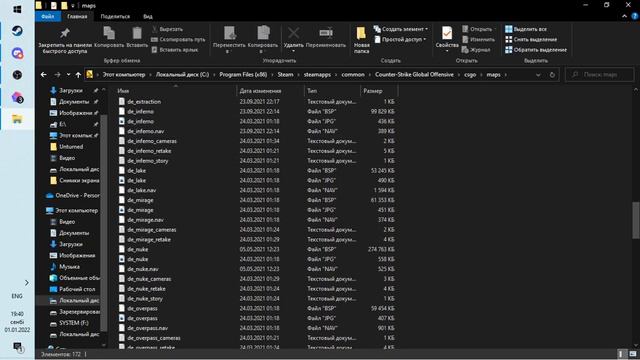
Task: Click the navigation pane scrollbar thumb
Action: click(x=104, y=222)
